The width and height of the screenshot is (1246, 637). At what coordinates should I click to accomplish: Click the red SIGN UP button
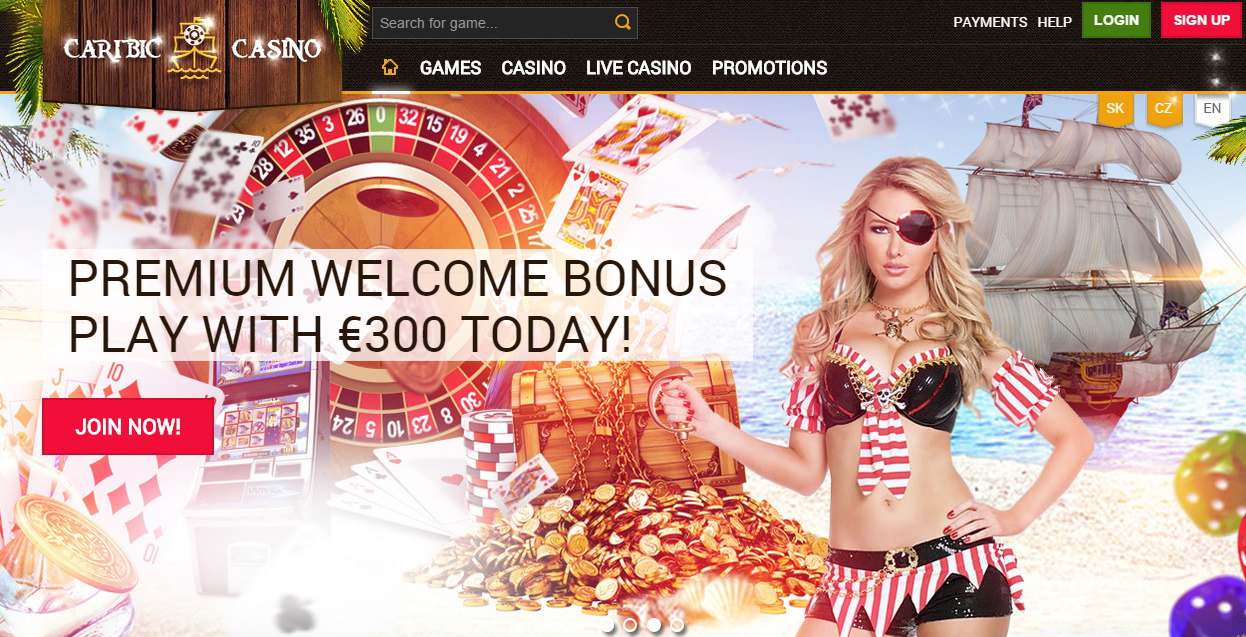1201,20
